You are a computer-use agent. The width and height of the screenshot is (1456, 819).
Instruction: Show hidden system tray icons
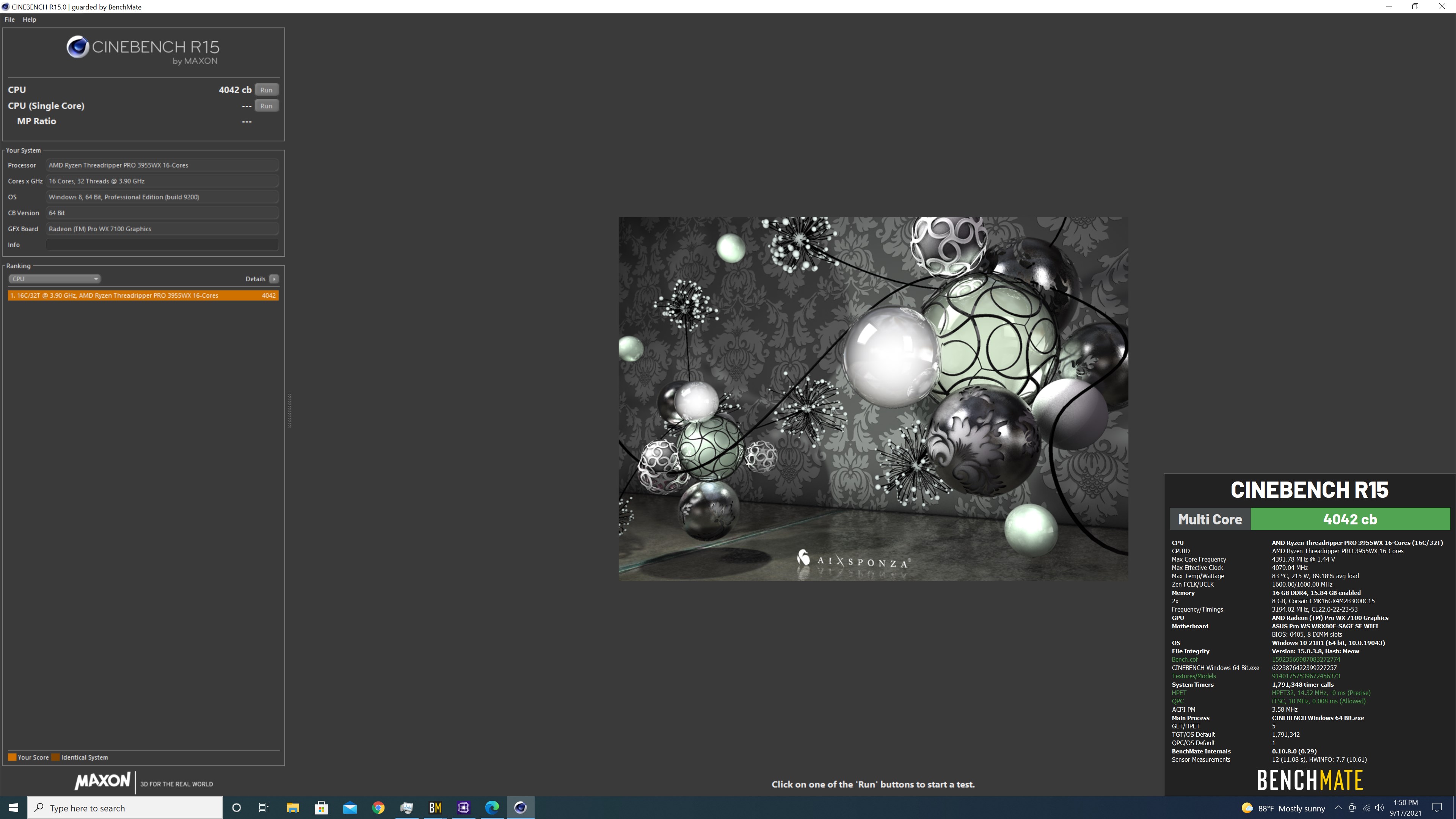pos(1338,808)
